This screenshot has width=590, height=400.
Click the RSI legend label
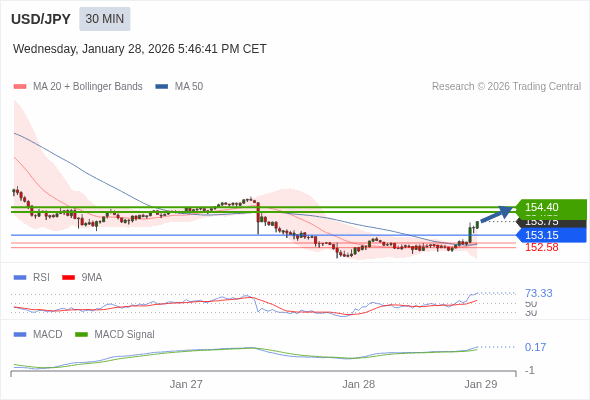click(41, 278)
